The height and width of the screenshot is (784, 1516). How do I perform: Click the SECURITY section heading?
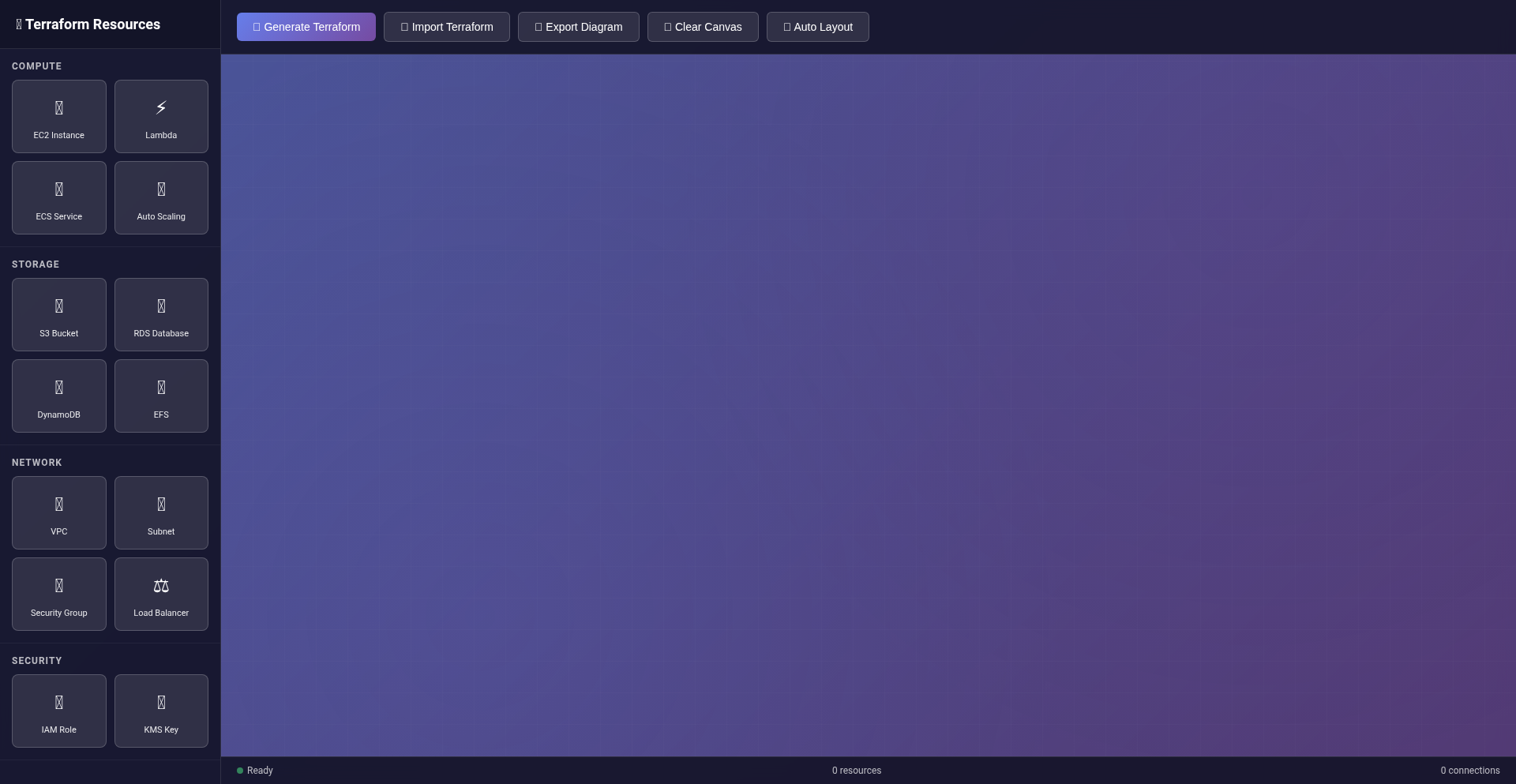(x=36, y=661)
